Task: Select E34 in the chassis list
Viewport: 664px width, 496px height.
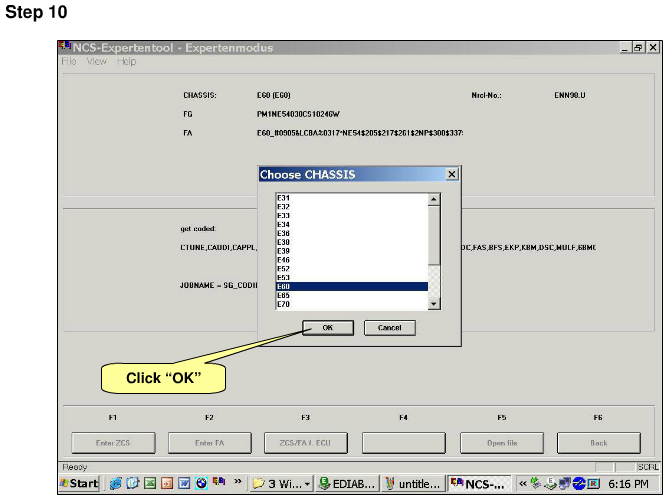Action: coord(352,224)
